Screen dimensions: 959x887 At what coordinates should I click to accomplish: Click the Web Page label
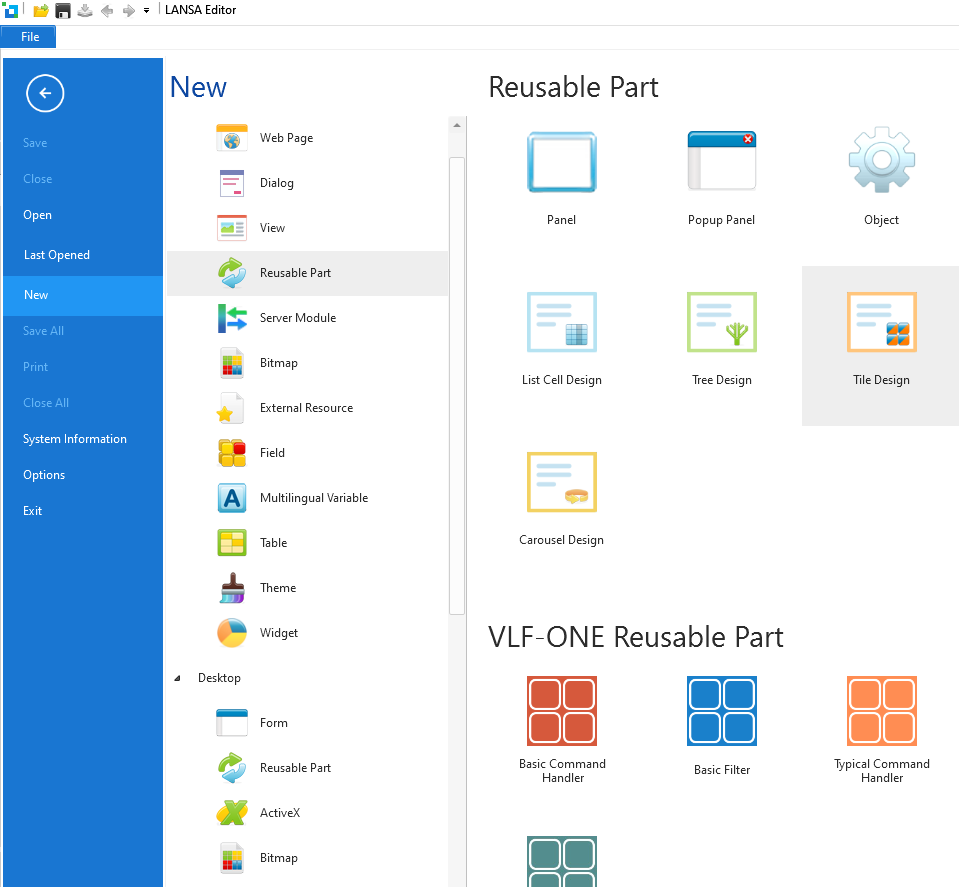(286, 138)
